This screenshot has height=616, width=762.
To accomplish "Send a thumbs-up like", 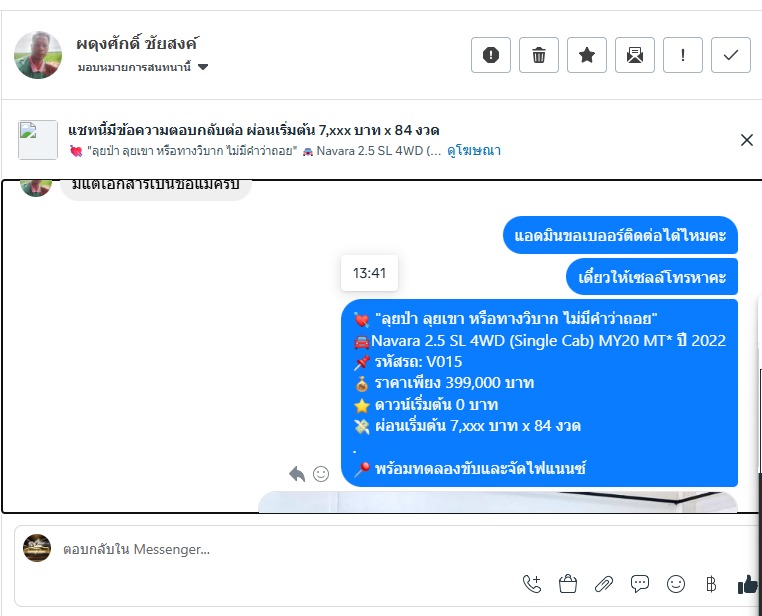I will point(748,584).
